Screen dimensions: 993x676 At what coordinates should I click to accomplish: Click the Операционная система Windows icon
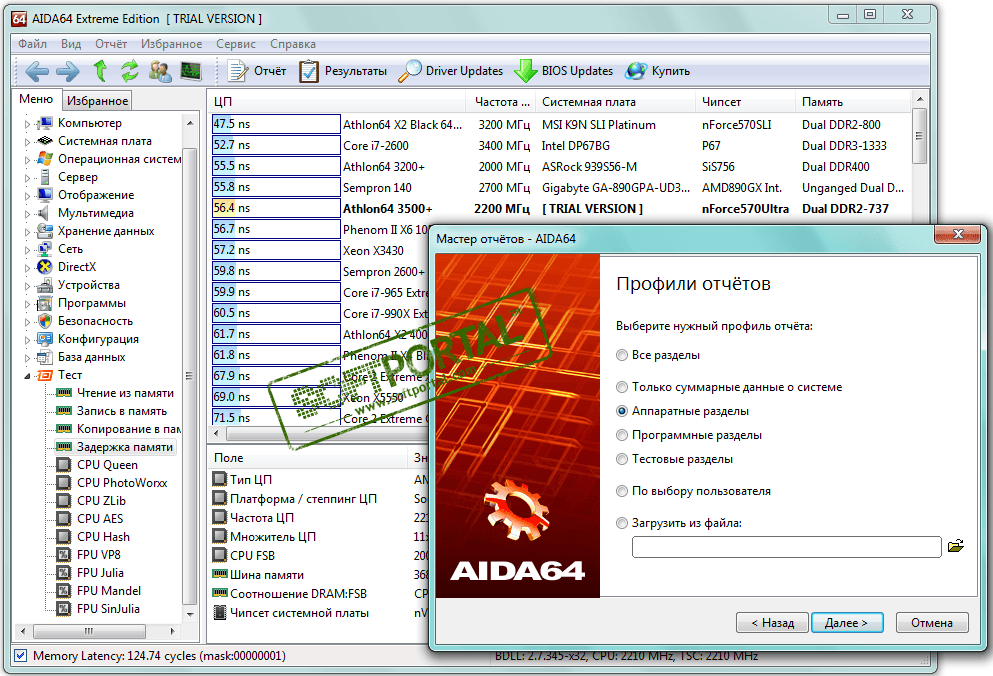point(44,158)
